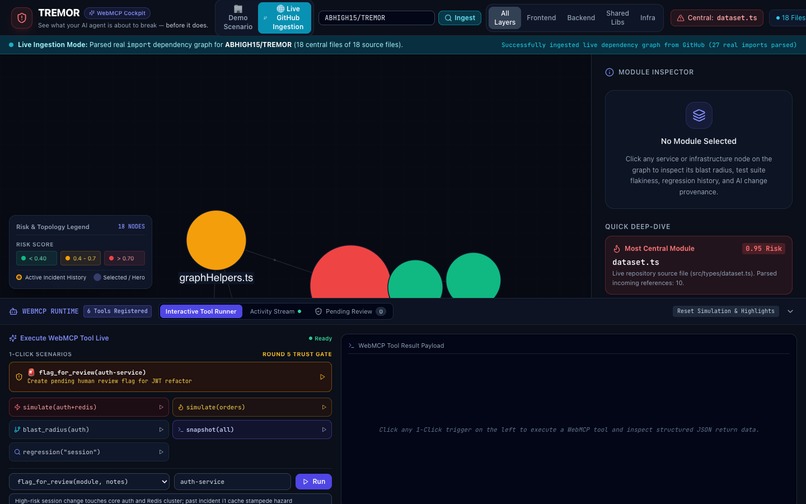The image size is (806, 504).
Task: Open the dataset.ts most central module card
Action: [x=699, y=265]
